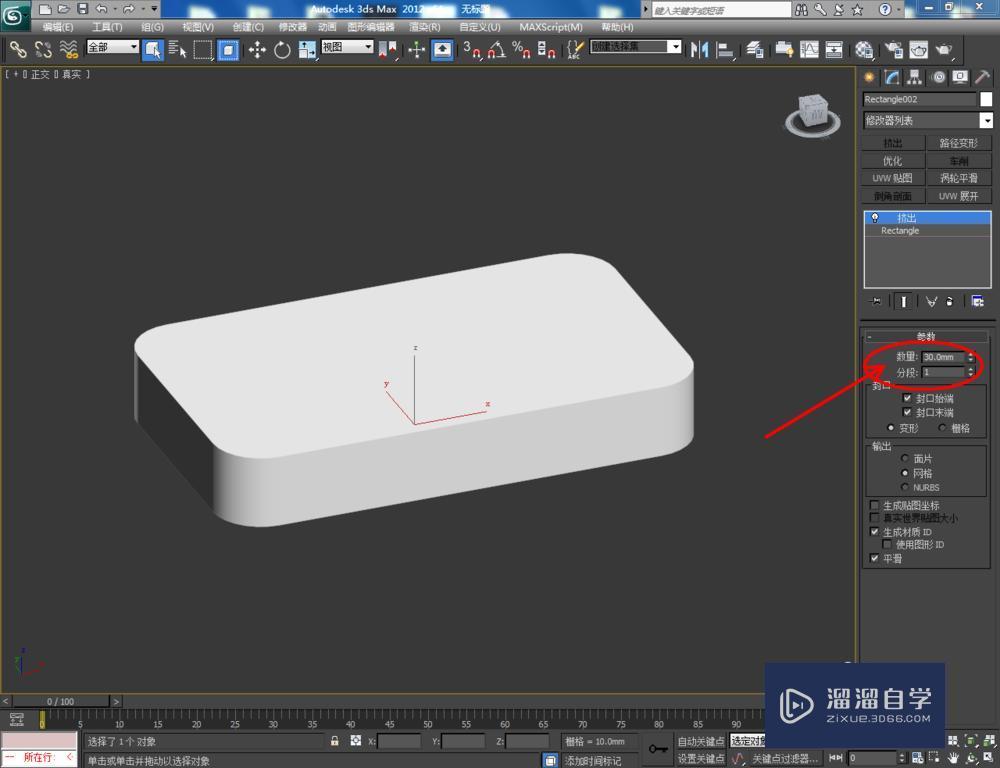Toggle the 挤出 modifier lightbulb visibility
Image resolution: width=1000 pixels, height=768 pixels.
[873, 218]
